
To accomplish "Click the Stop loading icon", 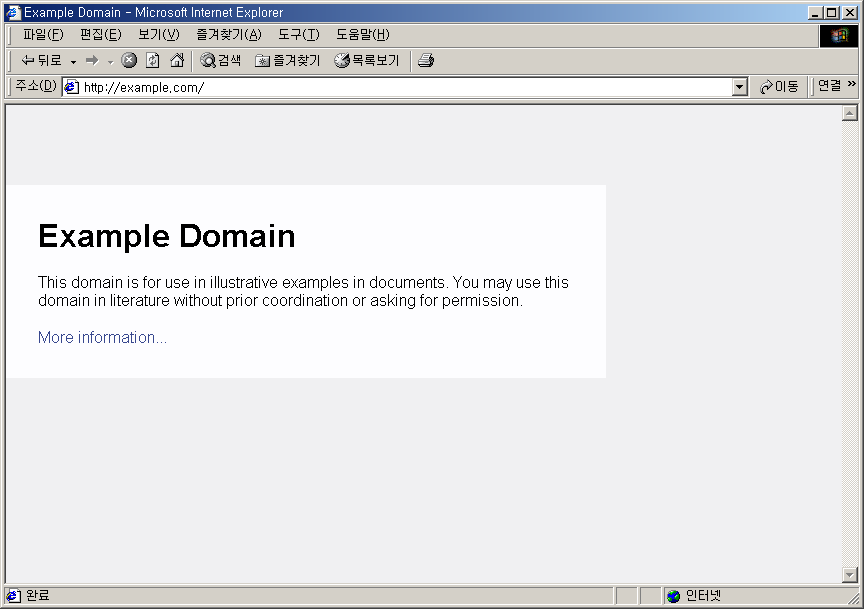I will (x=129, y=60).
